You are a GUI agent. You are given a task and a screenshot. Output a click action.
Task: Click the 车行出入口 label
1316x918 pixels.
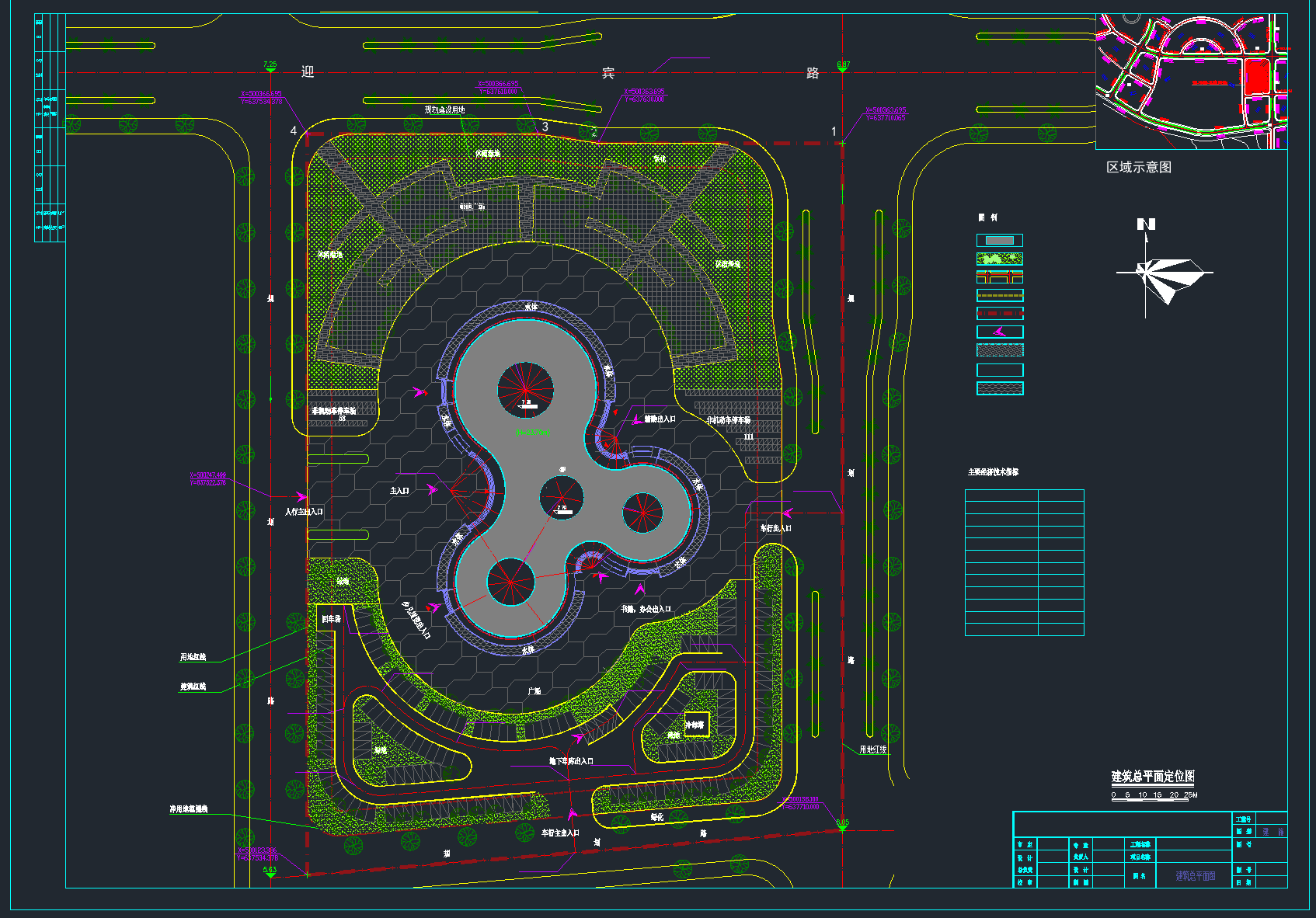point(775,528)
